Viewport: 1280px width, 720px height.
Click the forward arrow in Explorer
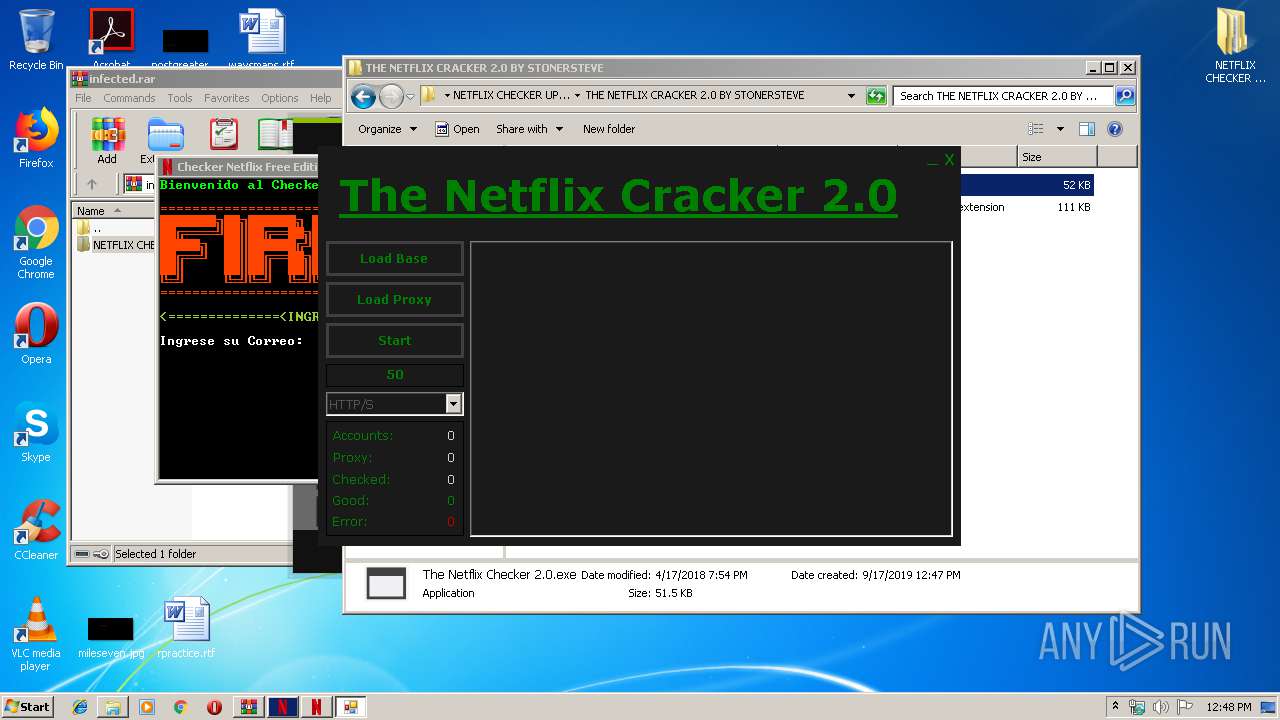tap(391, 96)
